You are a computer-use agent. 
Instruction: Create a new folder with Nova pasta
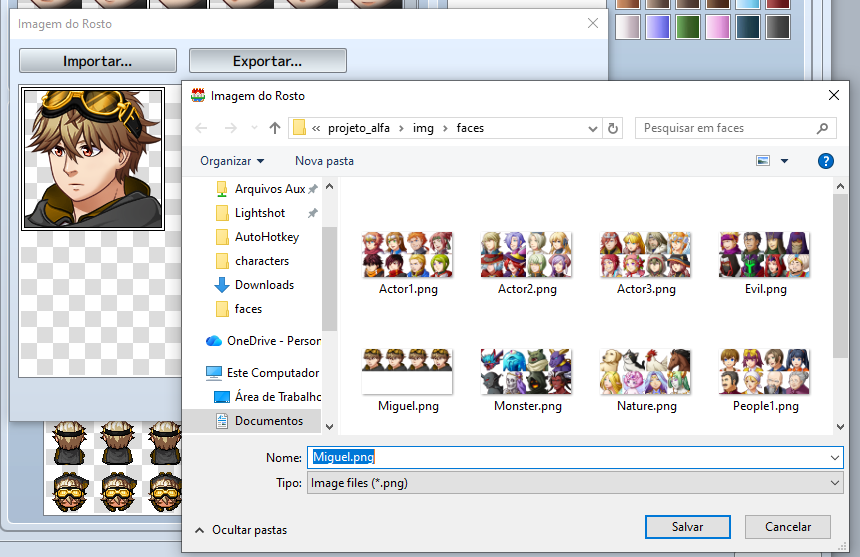pyautogui.click(x=324, y=161)
